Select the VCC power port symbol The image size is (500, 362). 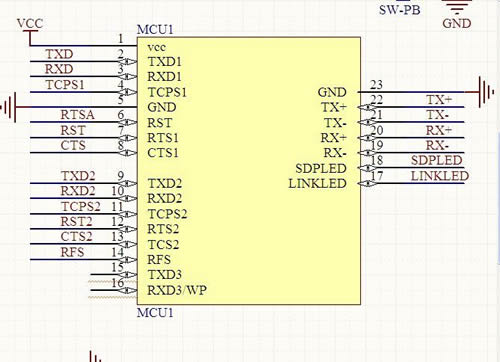[x=30, y=32]
